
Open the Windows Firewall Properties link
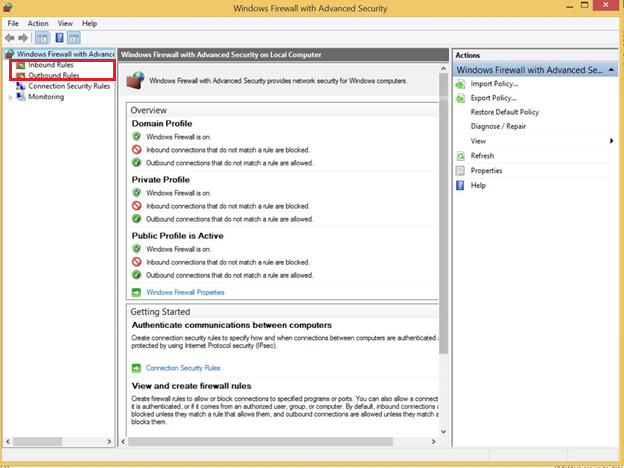click(185, 292)
